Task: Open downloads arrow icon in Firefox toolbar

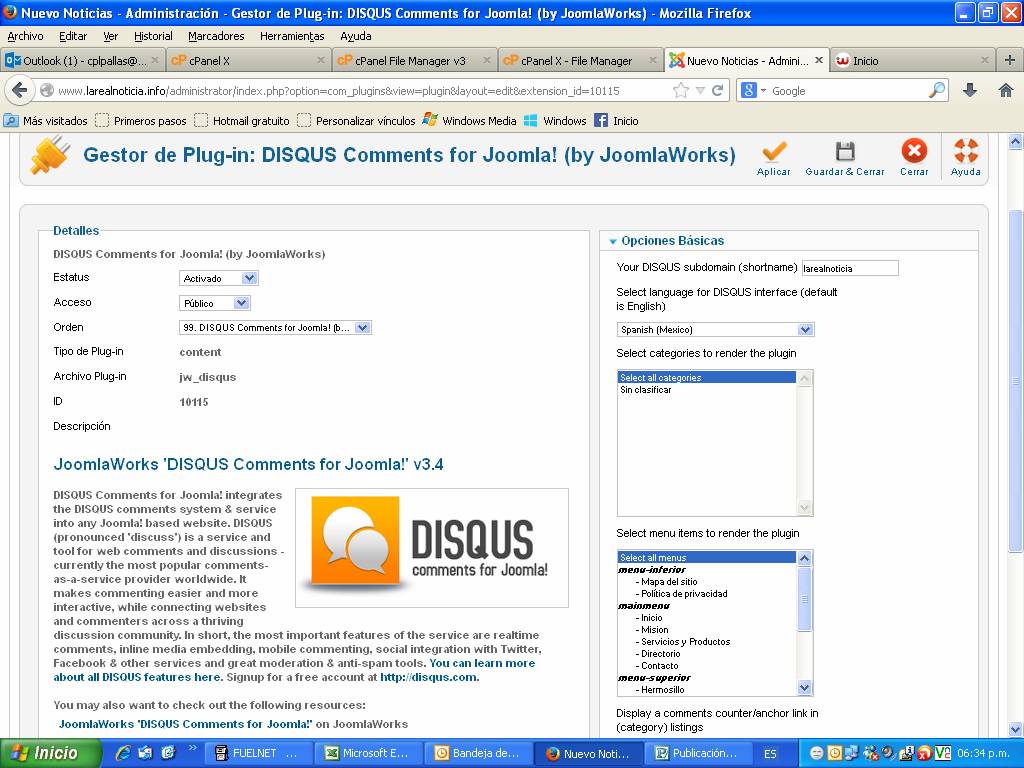Action: (970, 90)
